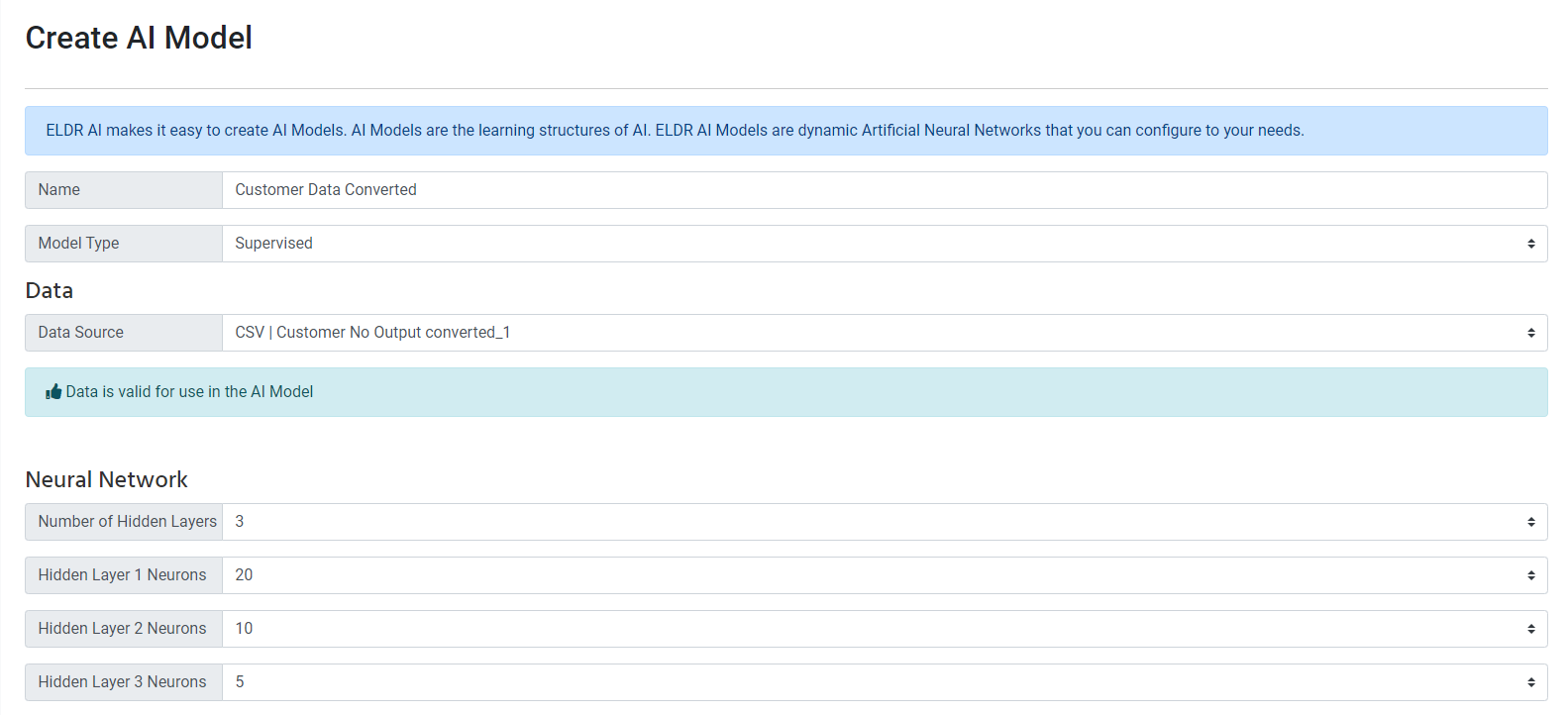Click the Data Source label

(x=81, y=333)
